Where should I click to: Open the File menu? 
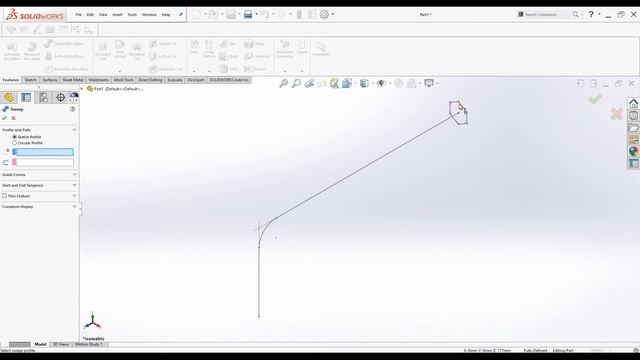coord(78,15)
